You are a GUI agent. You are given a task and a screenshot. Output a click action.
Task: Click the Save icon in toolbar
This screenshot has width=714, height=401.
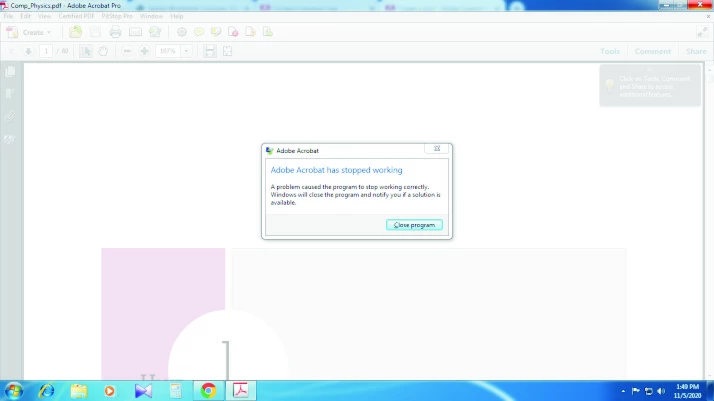(95, 32)
